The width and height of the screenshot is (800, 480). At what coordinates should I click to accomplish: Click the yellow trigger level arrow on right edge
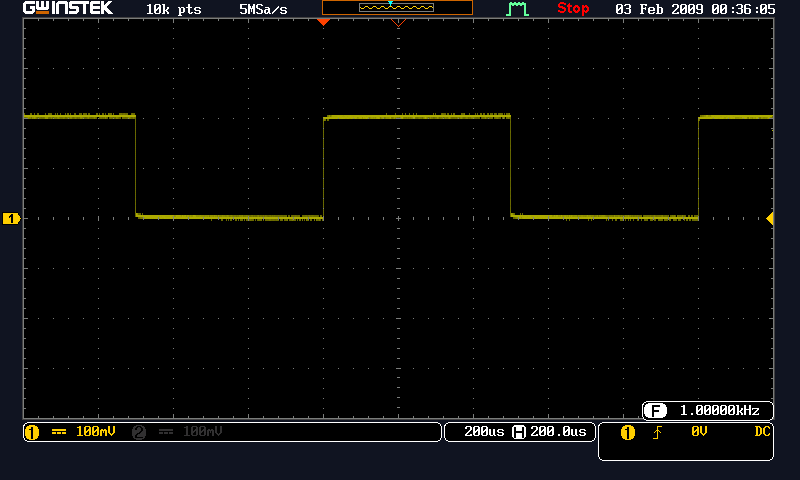point(769,218)
